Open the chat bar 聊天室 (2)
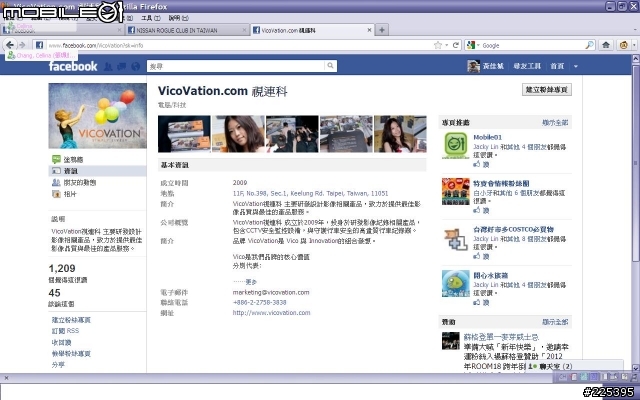This screenshot has width=640, height=400. [x=576, y=366]
